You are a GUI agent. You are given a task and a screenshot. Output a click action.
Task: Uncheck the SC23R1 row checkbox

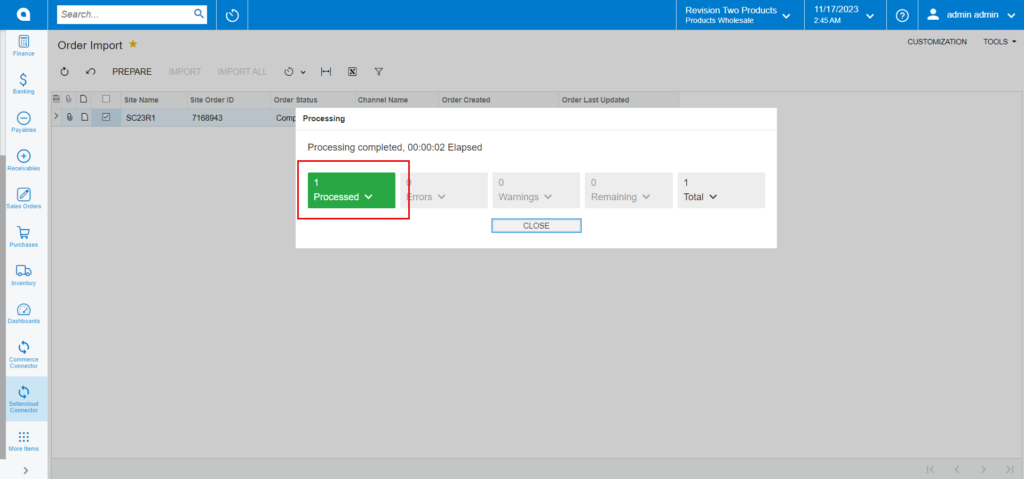coord(106,117)
